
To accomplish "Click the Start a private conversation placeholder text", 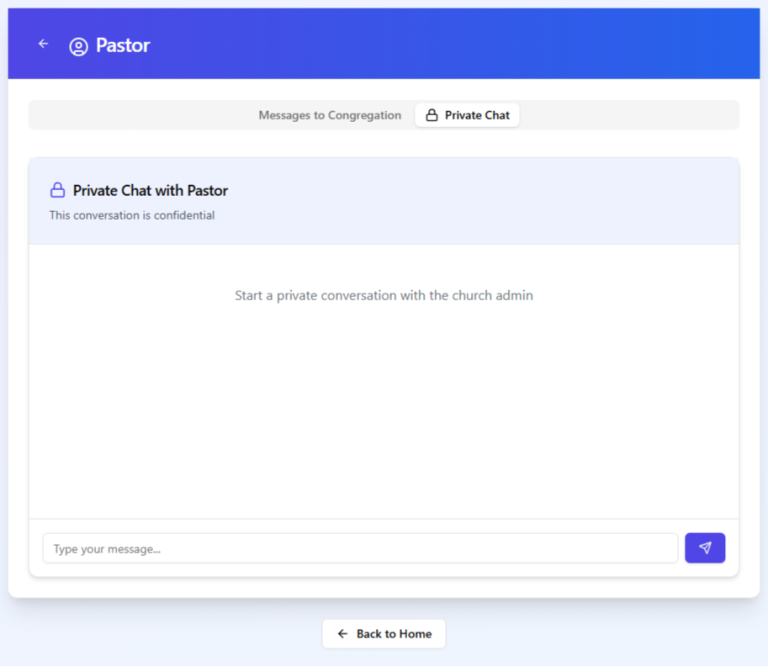I will [x=384, y=296].
